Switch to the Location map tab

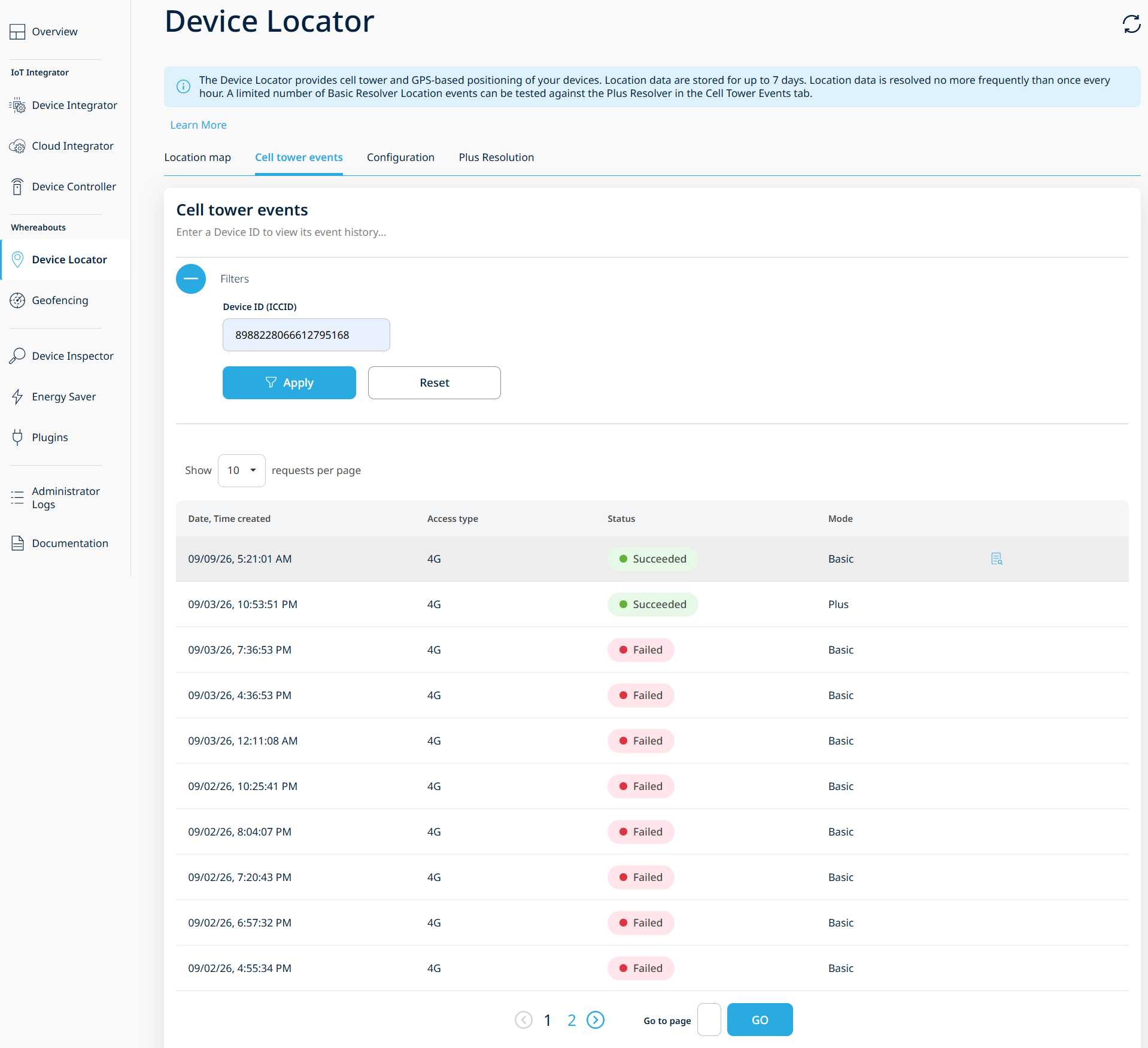click(198, 157)
